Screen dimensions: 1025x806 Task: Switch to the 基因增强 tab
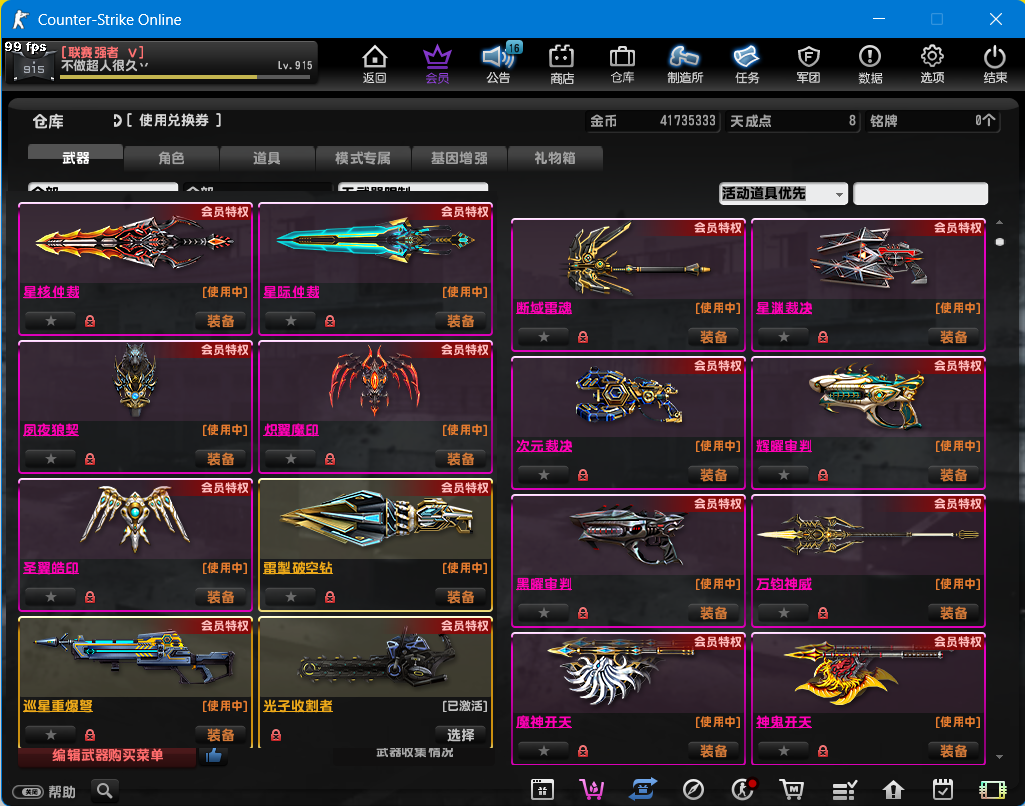(x=459, y=158)
